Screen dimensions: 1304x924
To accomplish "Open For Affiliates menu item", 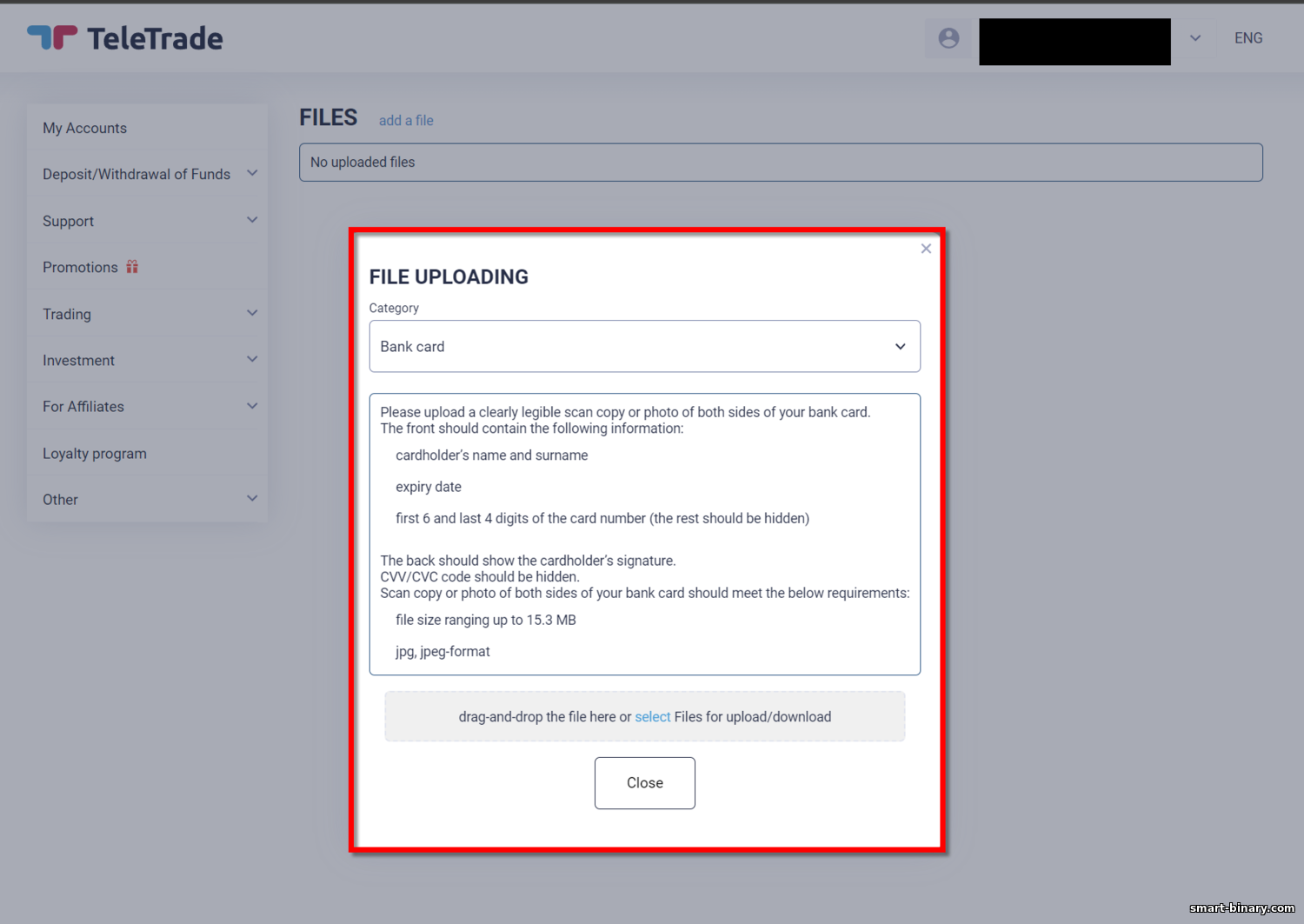I will (83, 406).
